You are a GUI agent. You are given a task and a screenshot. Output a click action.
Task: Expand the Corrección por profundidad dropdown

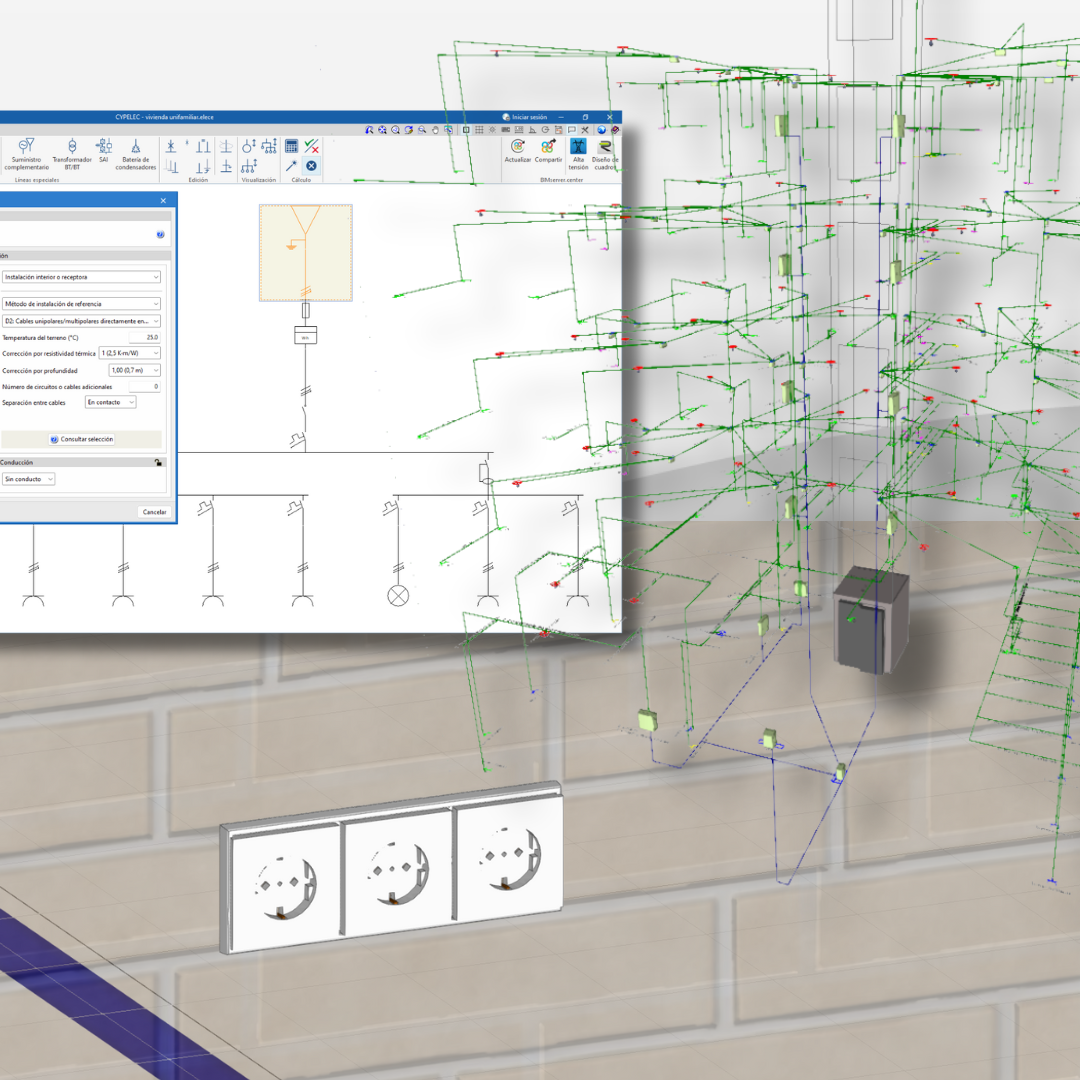click(x=134, y=370)
